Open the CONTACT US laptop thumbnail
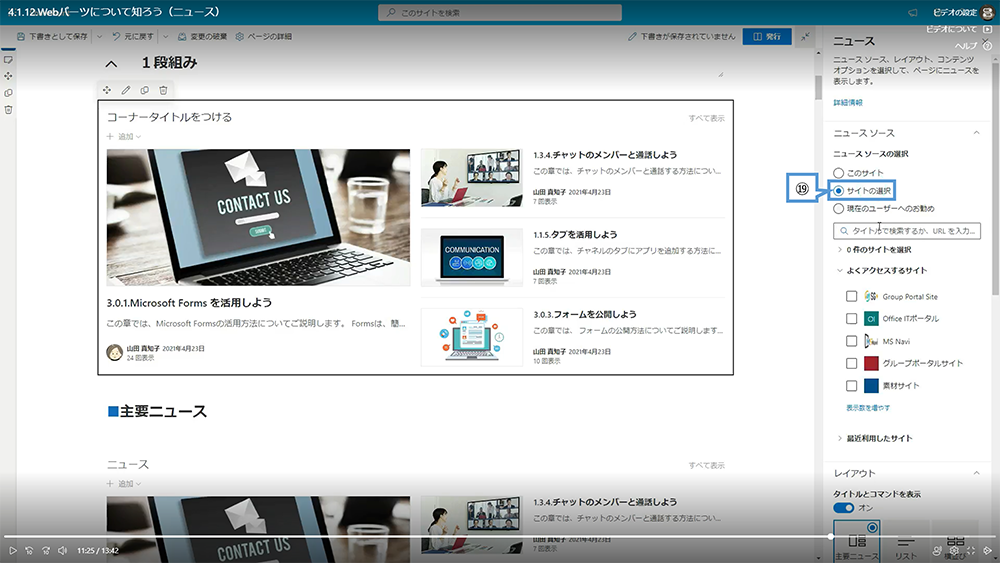Screen dimensions: 1000x563 (x=258, y=217)
